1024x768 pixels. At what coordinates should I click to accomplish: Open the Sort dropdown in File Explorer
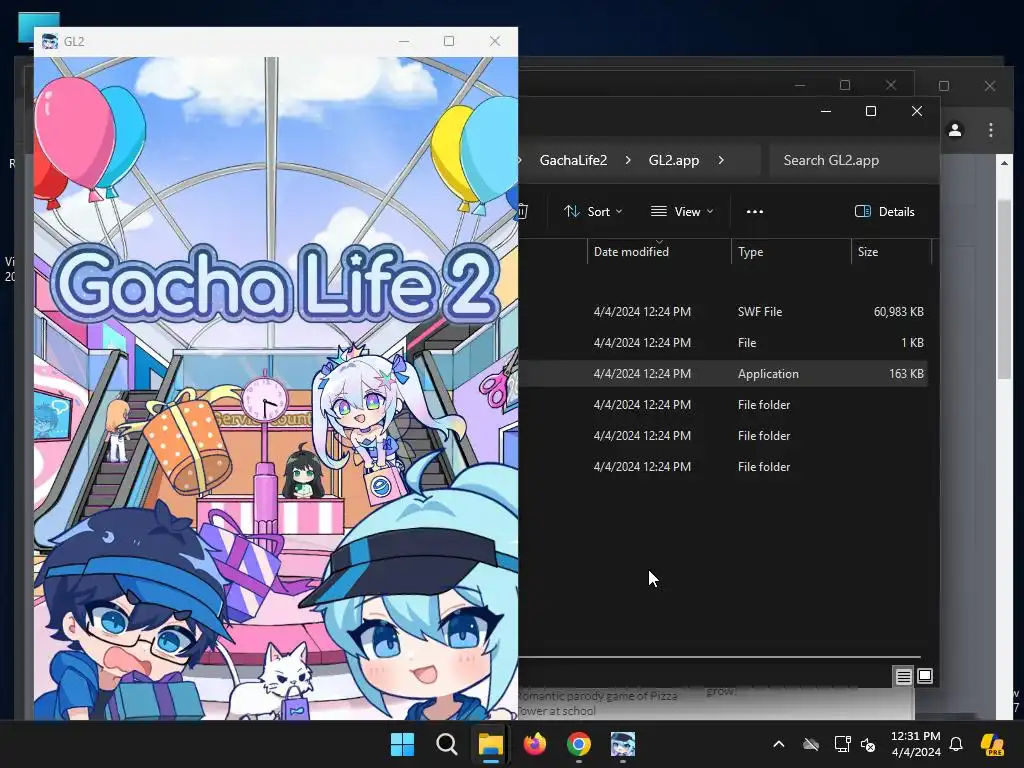tap(593, 212)
